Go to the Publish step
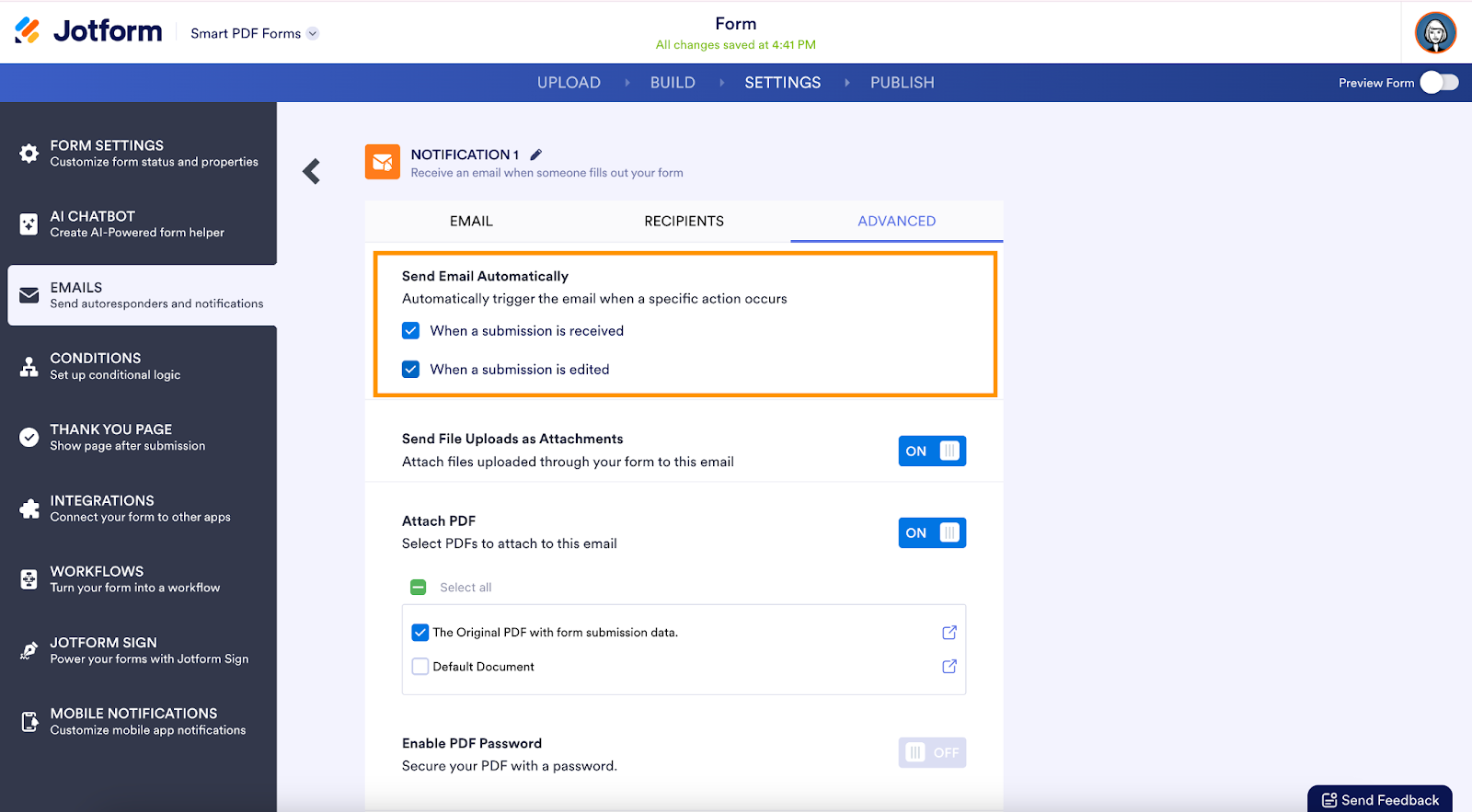The width and height of the screenshot is (1472, 812). tap(902, 83)
